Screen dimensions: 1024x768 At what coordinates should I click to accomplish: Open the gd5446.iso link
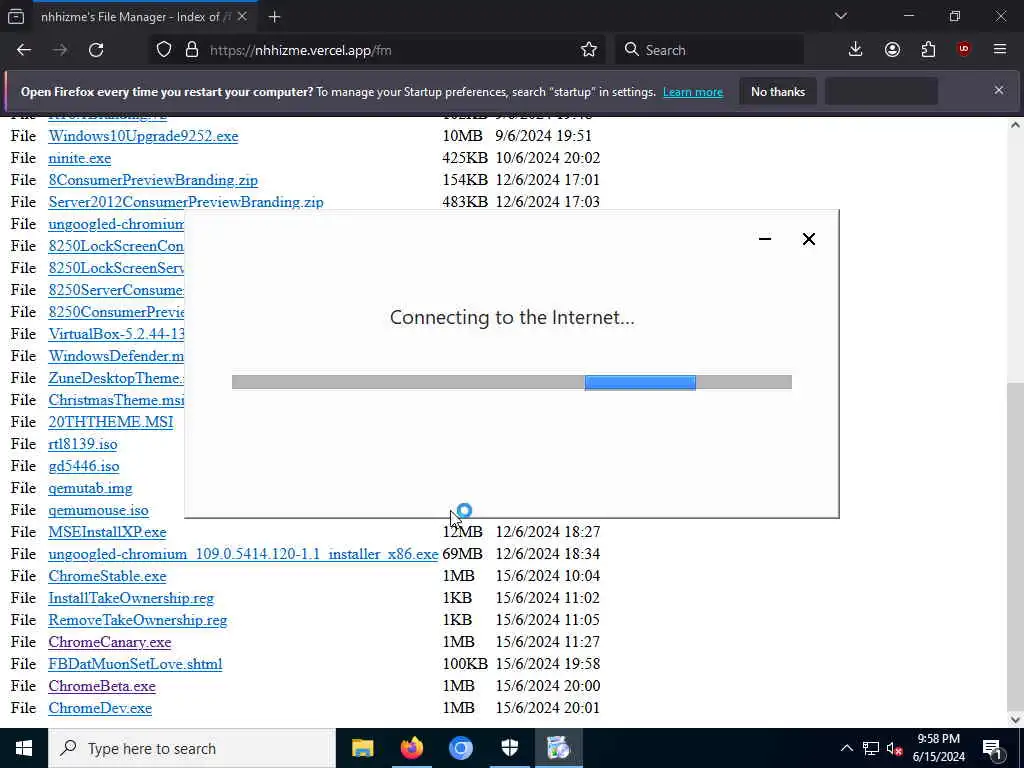point(84,466)
